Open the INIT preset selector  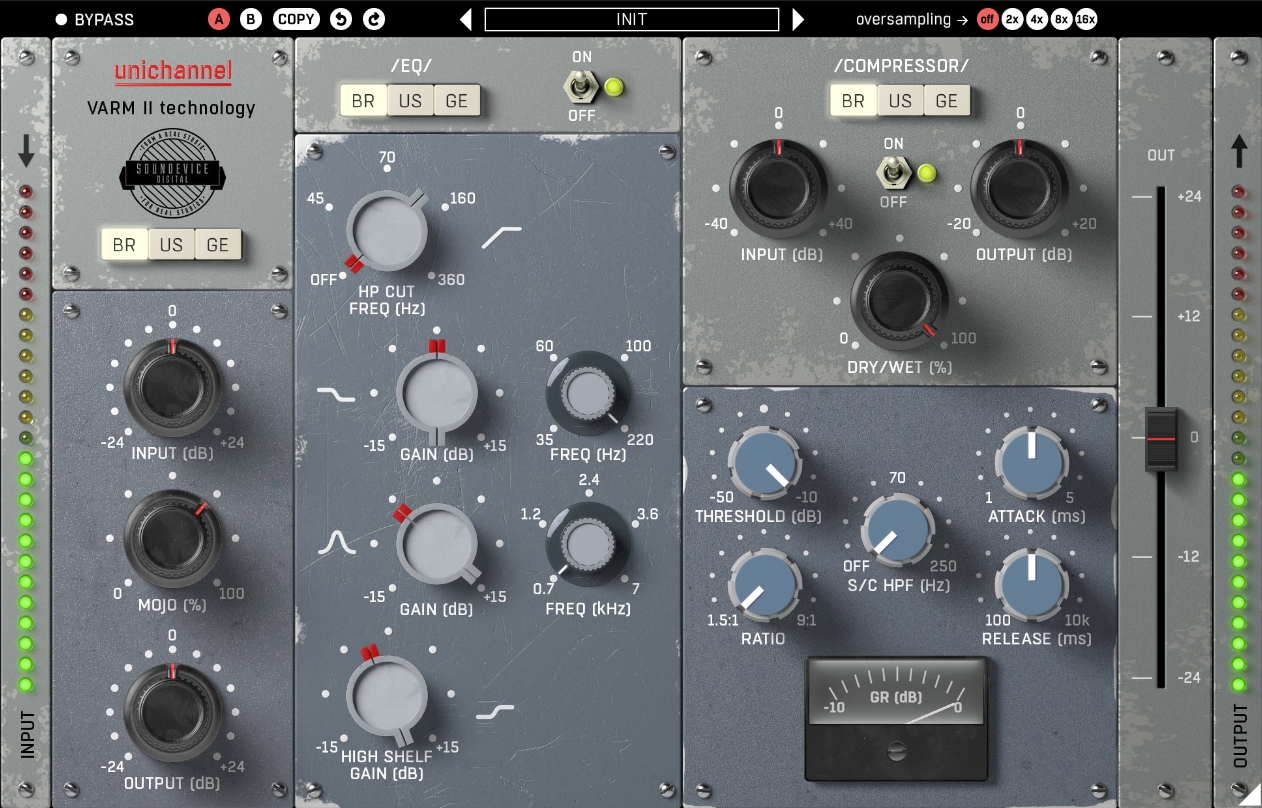(631, 19)
